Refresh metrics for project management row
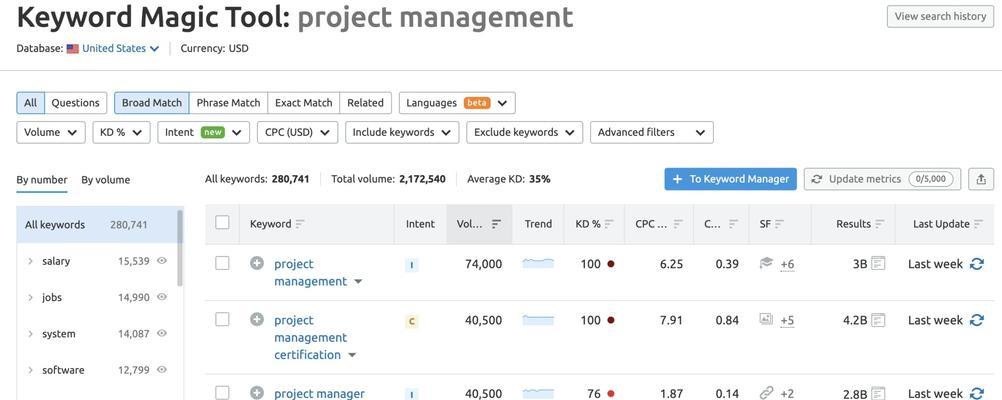 pyautogui.click(x=976, y=264)
